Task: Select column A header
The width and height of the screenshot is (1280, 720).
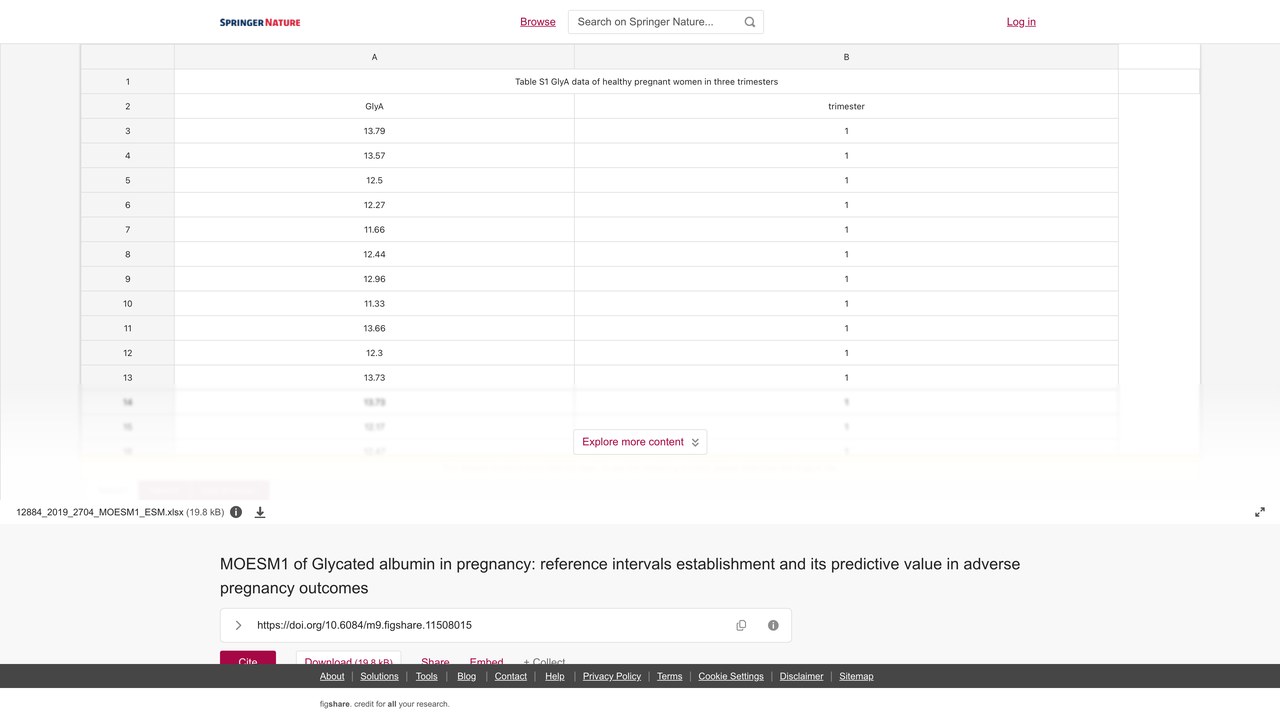Action: pos(374,57)
